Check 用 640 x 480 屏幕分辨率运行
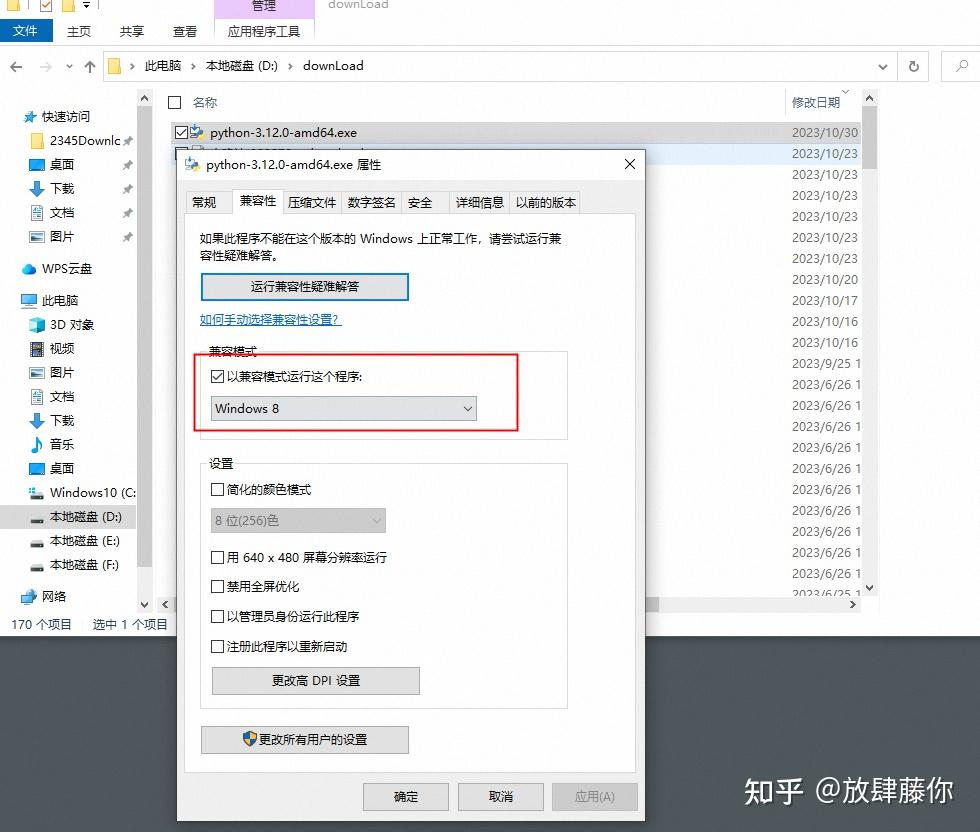This screenshot has height=832, width=980. coord(217,558)
